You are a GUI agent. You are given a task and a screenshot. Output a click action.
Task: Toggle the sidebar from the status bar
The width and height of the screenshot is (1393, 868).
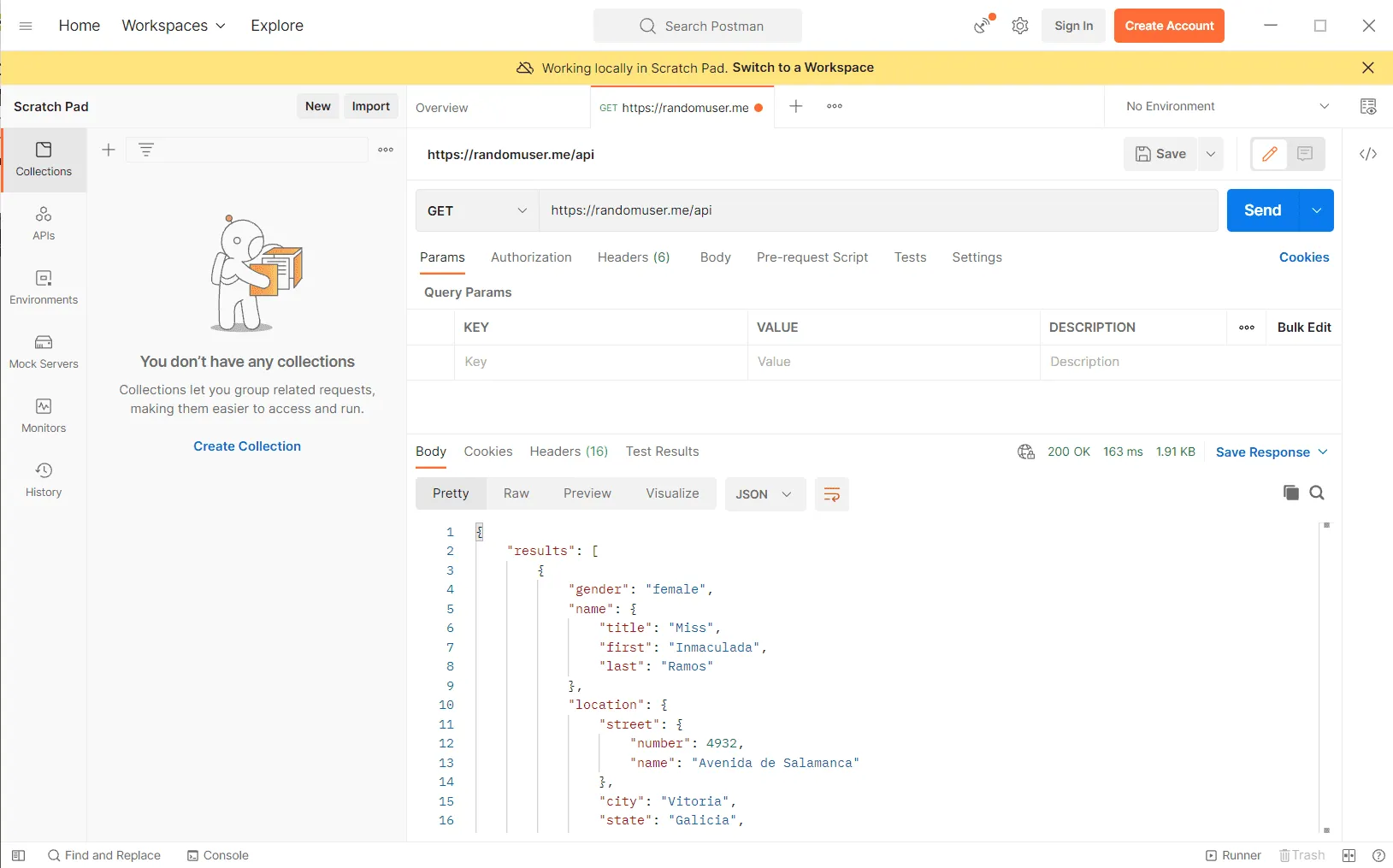18,855
